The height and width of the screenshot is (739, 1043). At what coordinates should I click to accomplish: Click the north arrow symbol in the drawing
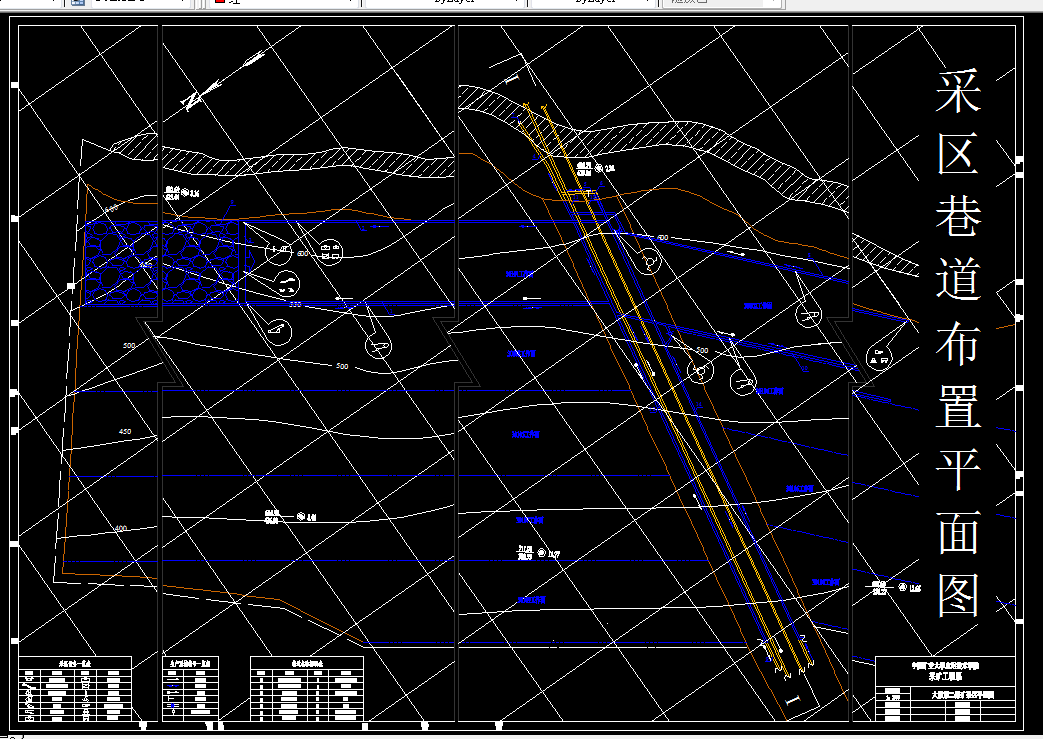pos(223,82)
